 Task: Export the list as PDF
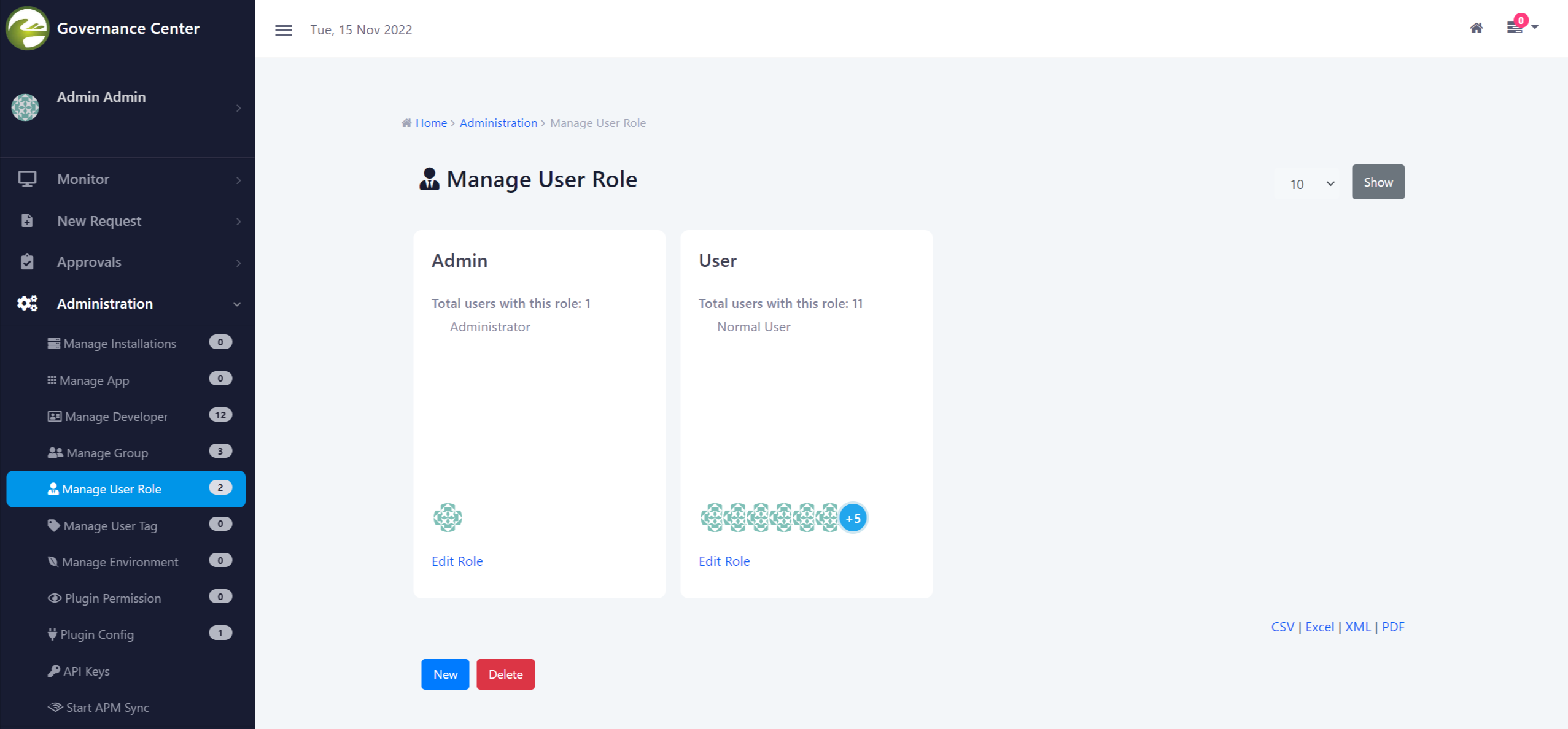click(1392, 627)
